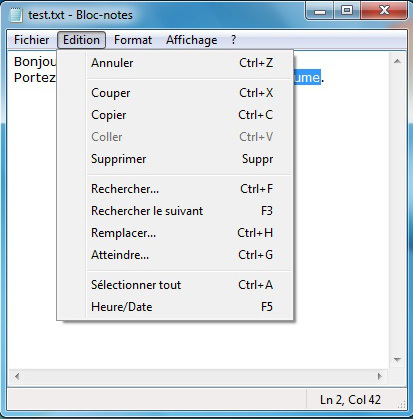Close the open Edition menu
The height and width of the screenshot is (419, 413).
[x=82, y=40]
